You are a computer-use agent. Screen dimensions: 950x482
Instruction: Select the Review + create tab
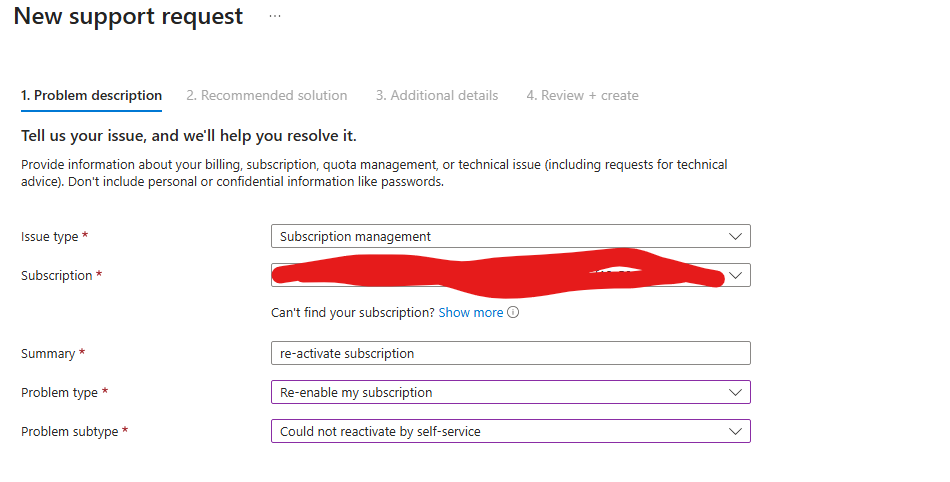pyautogui.click(x=582, y=96)
